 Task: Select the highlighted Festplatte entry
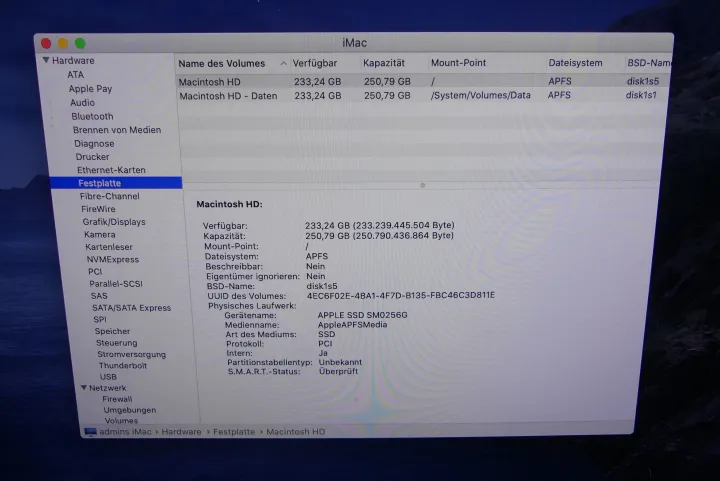(x=116, y=183)
